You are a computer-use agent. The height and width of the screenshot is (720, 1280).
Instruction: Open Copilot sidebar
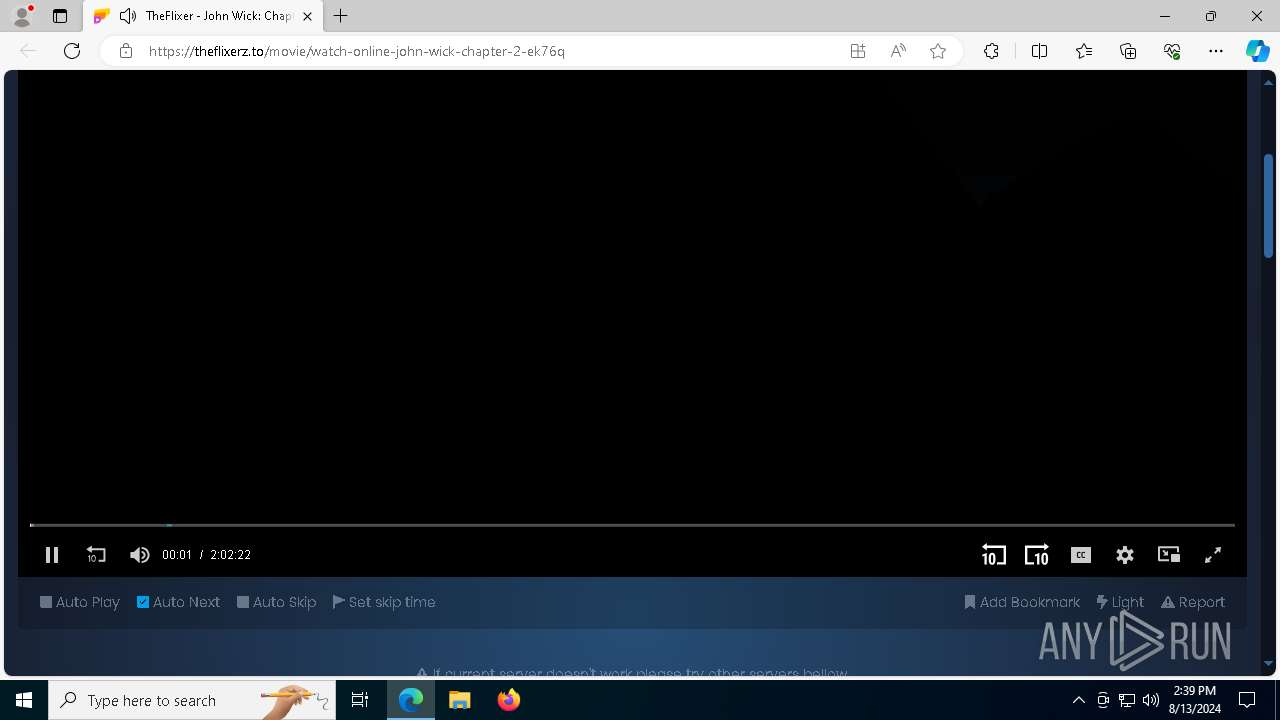pyautogui.click(x=1257, y=51)
